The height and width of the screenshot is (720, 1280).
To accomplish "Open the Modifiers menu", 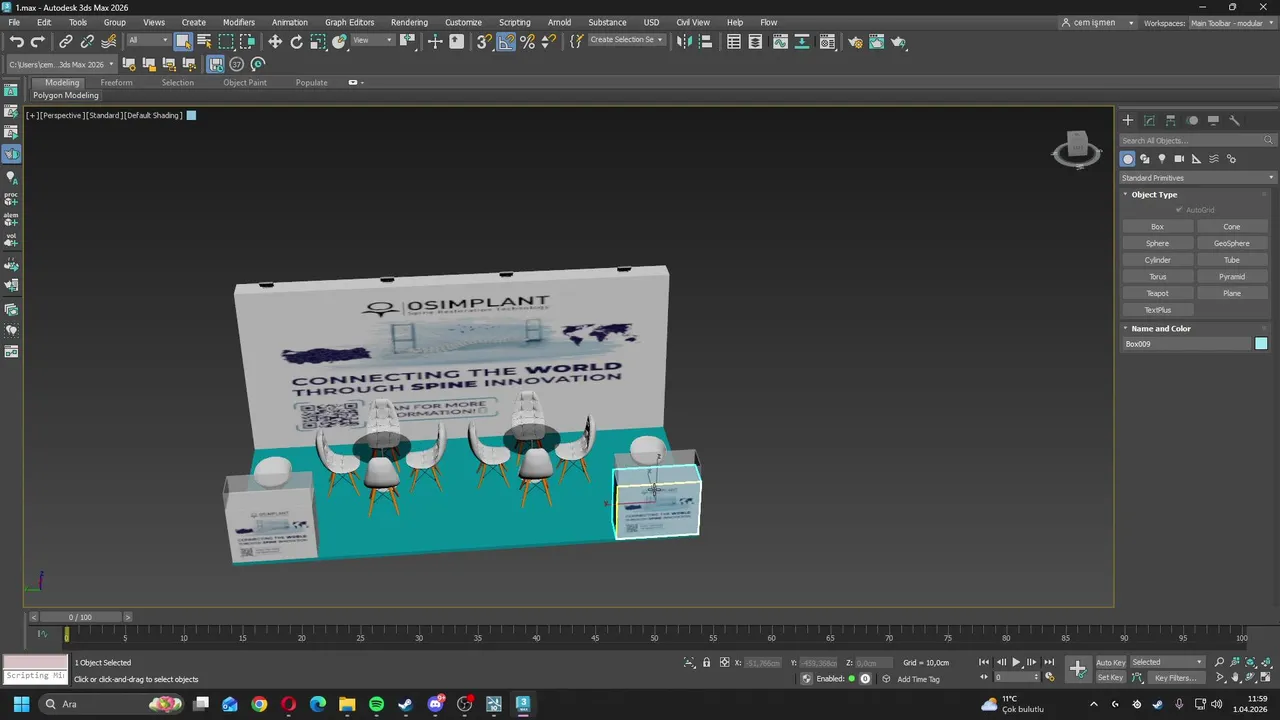I will pyautogui.click(x=239, y=22).
